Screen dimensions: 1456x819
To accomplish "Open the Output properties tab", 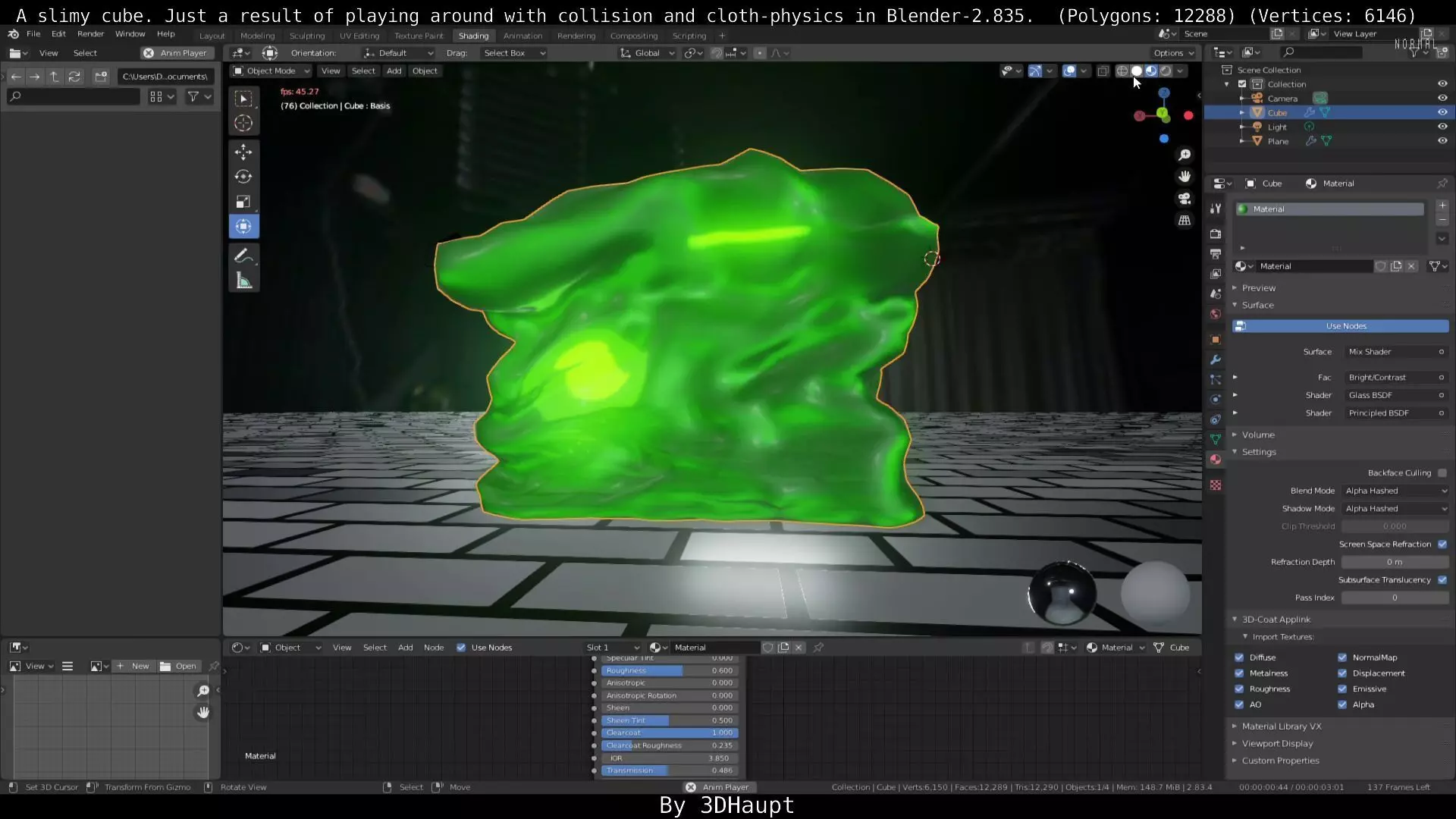I will point(1216,254).
